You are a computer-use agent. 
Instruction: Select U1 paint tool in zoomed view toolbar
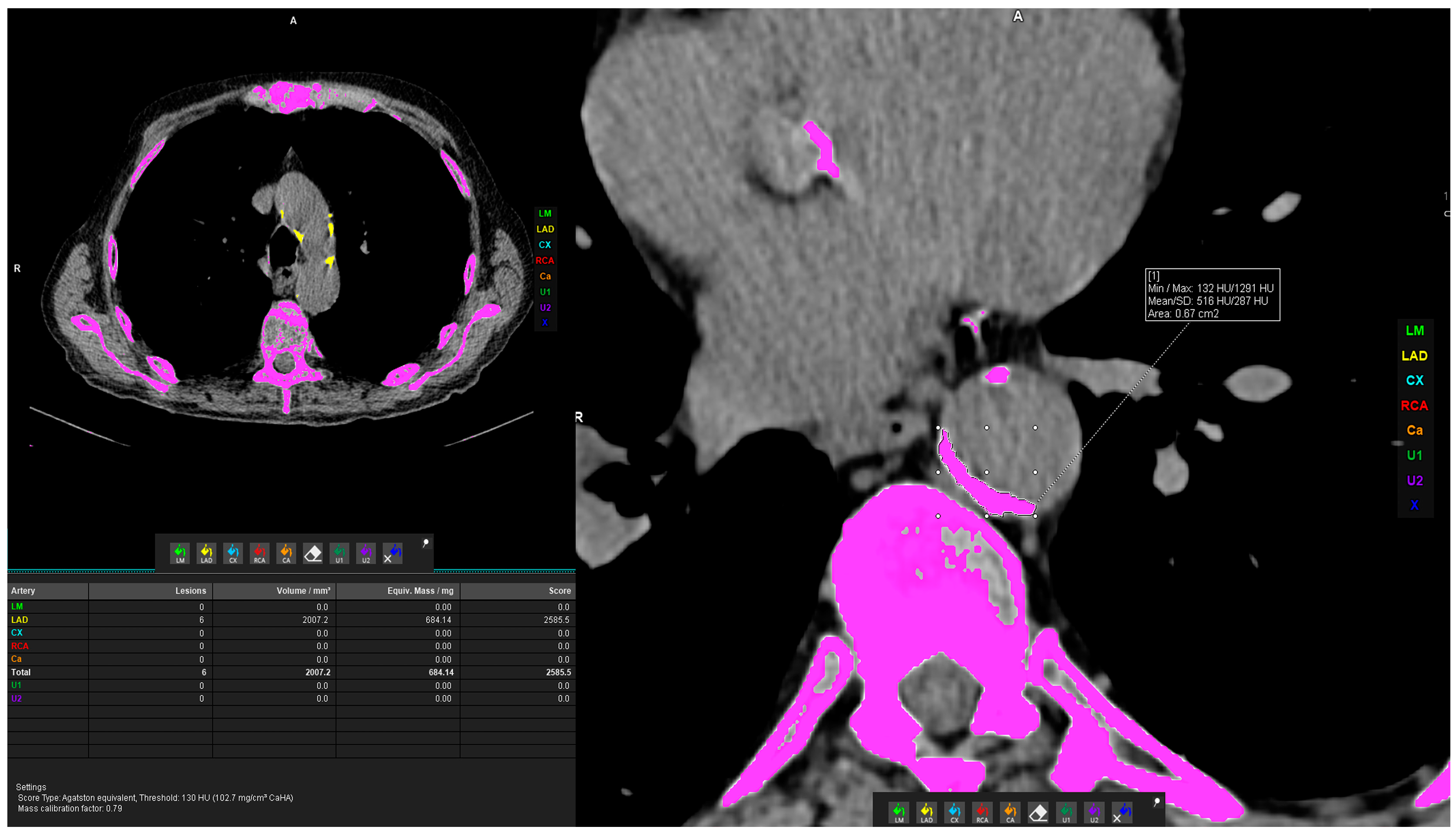pyautogui.click(x=1066, y=813)
